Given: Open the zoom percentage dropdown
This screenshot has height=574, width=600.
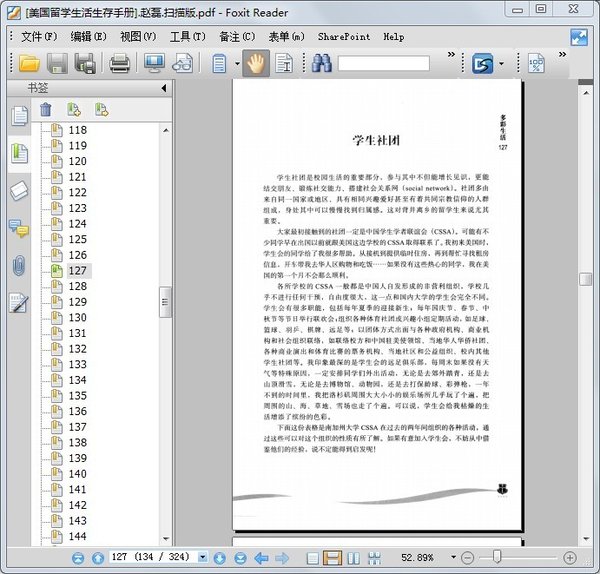Looking at the screenshot, I should point(453,557).
